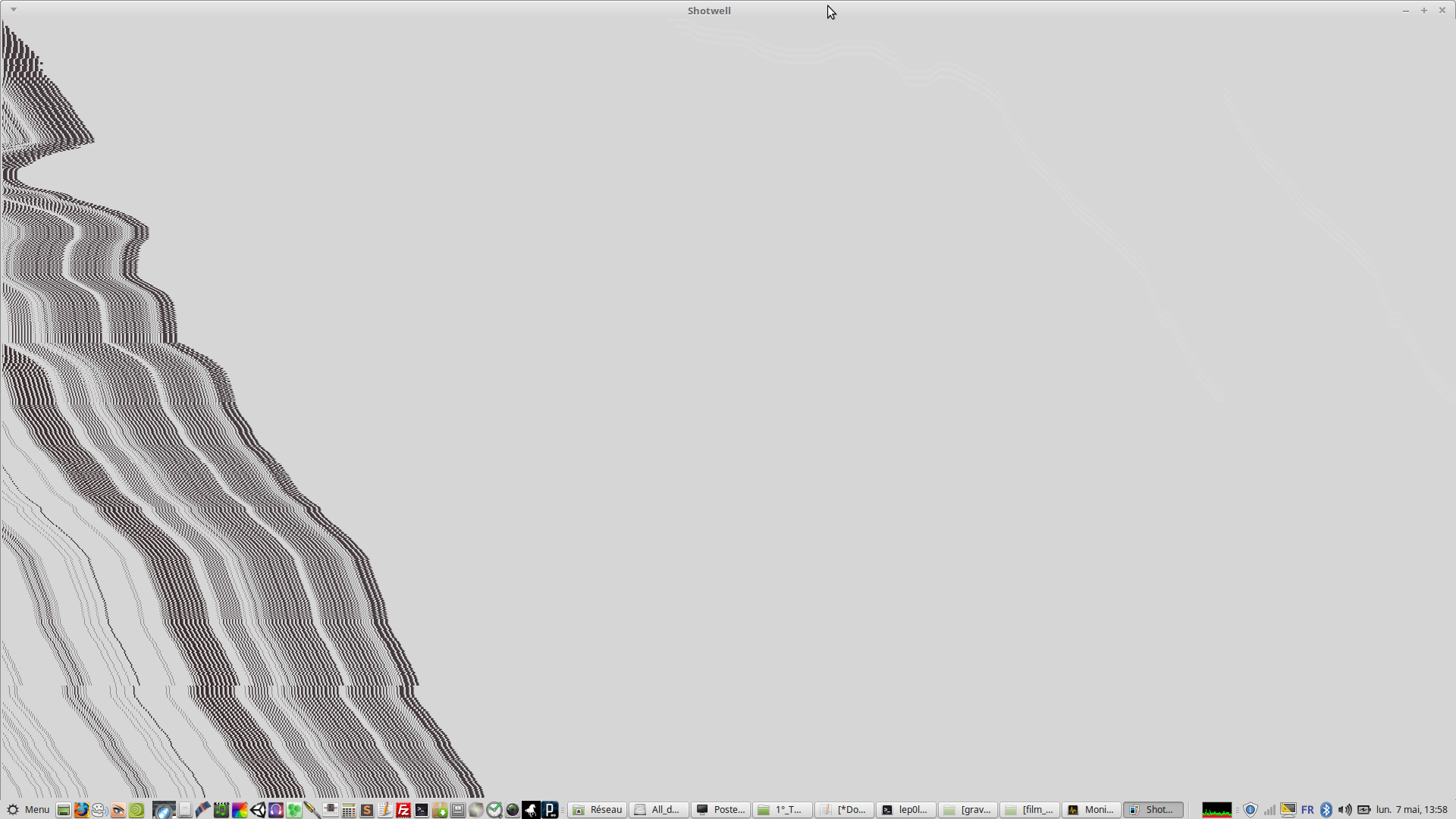Click the CPU monitor graph applet
This screenshot has width=1456, height=819.
pos(1216,810)
